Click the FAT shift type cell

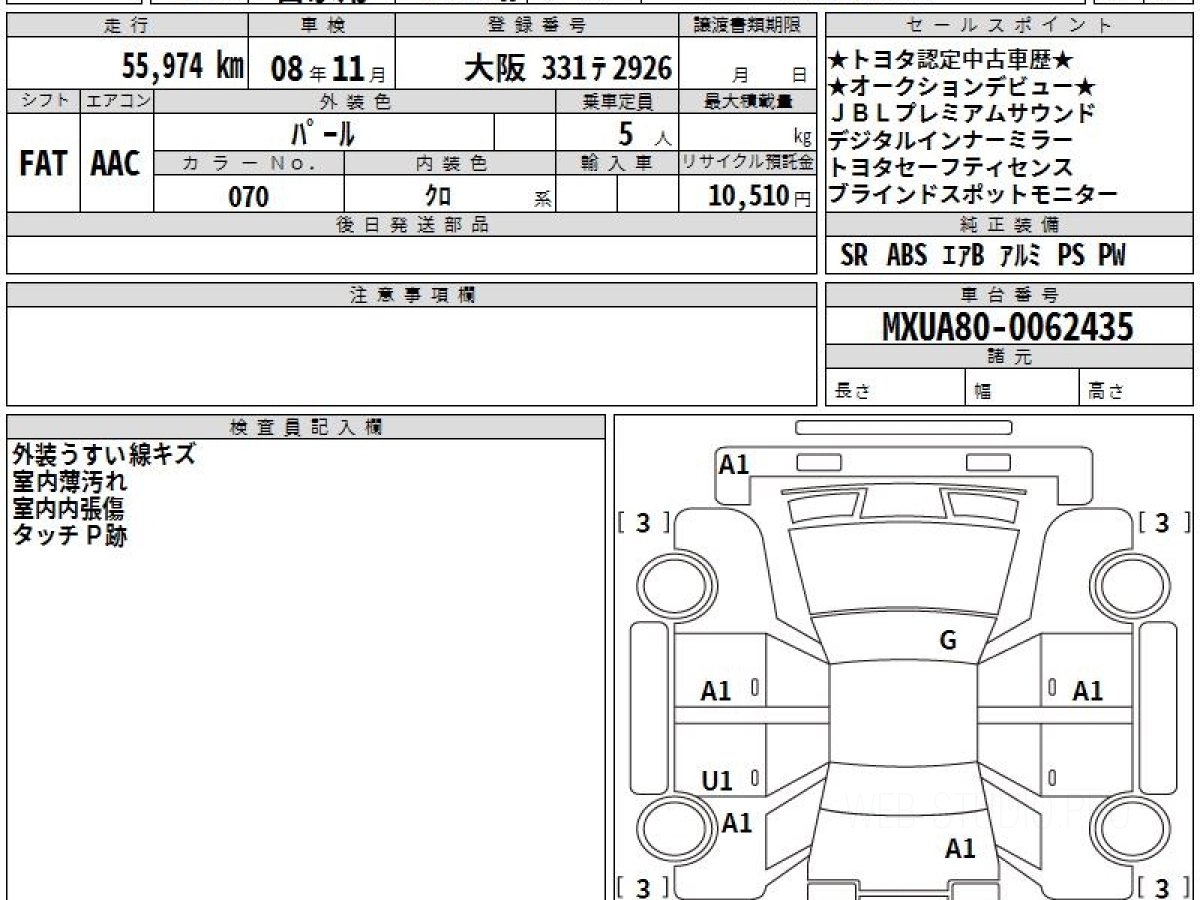click(43, 164)
